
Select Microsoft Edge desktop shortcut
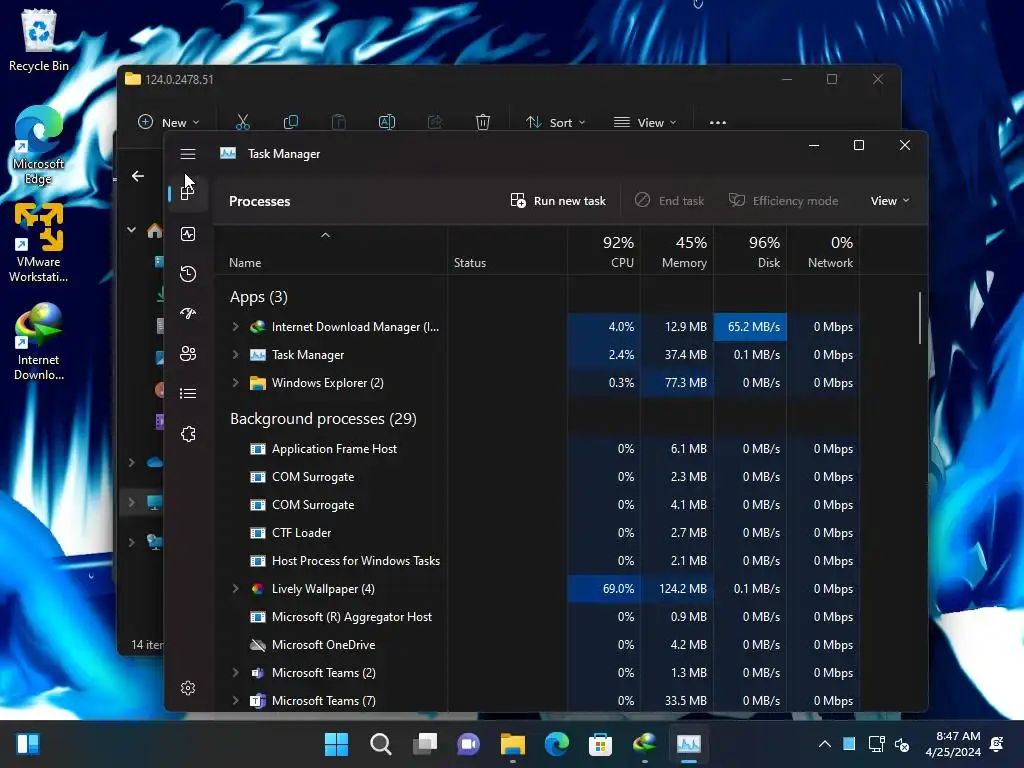pos(39,145)
